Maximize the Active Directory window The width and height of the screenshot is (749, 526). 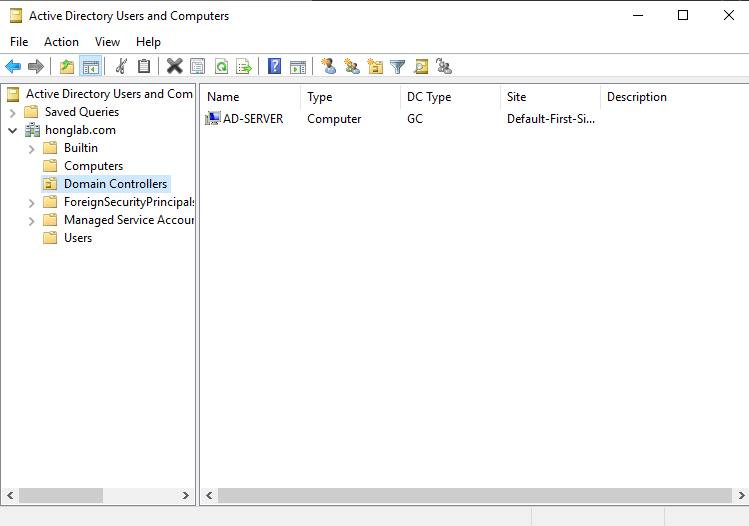tap(683, 15)
